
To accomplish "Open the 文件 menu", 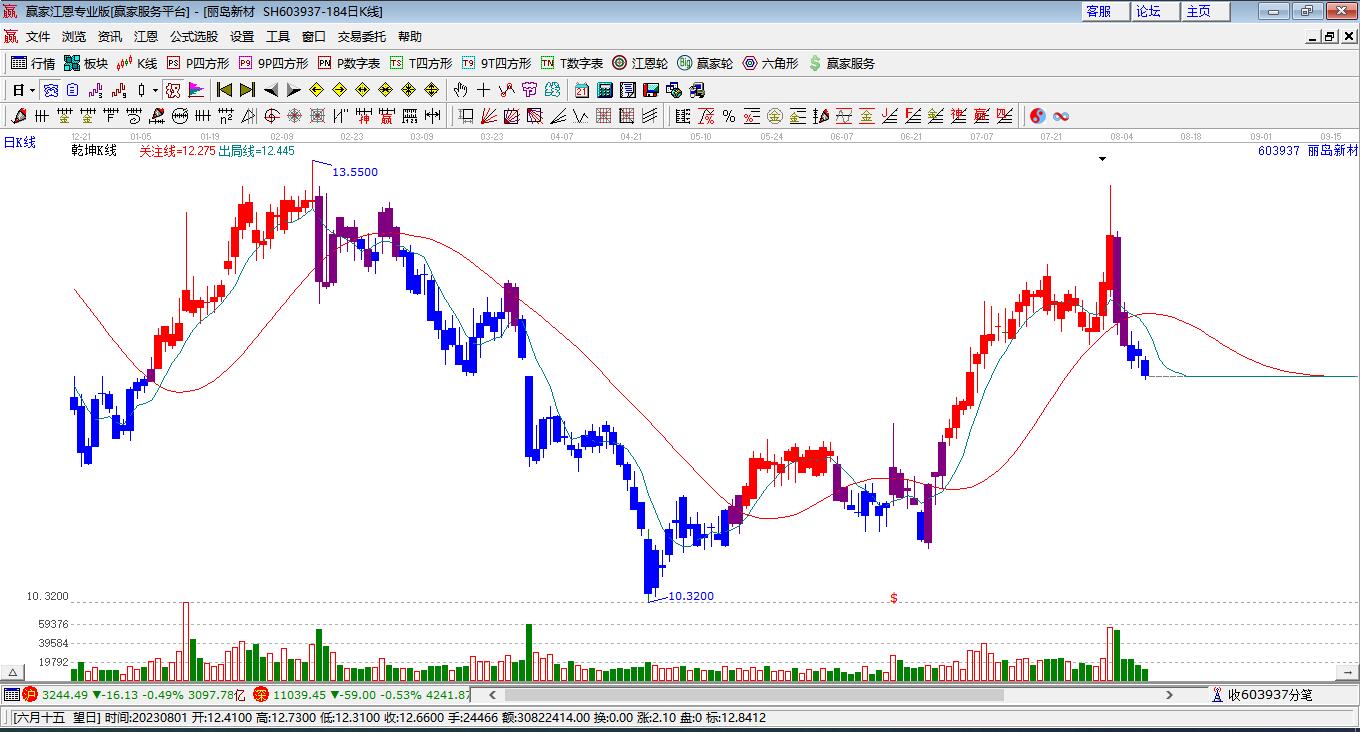I will (x=38, y=36).
